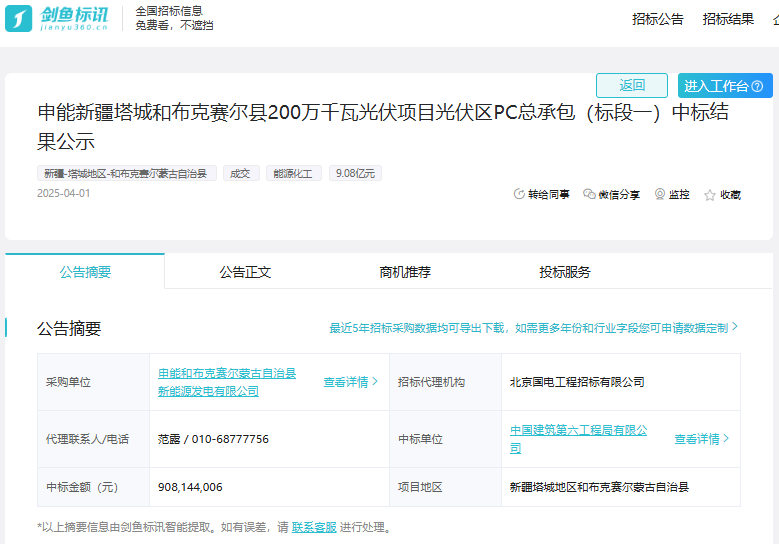Viewport: 779px width, 544px height.
Task: Click the 监控 monitor icon
Action: [660, 194]
